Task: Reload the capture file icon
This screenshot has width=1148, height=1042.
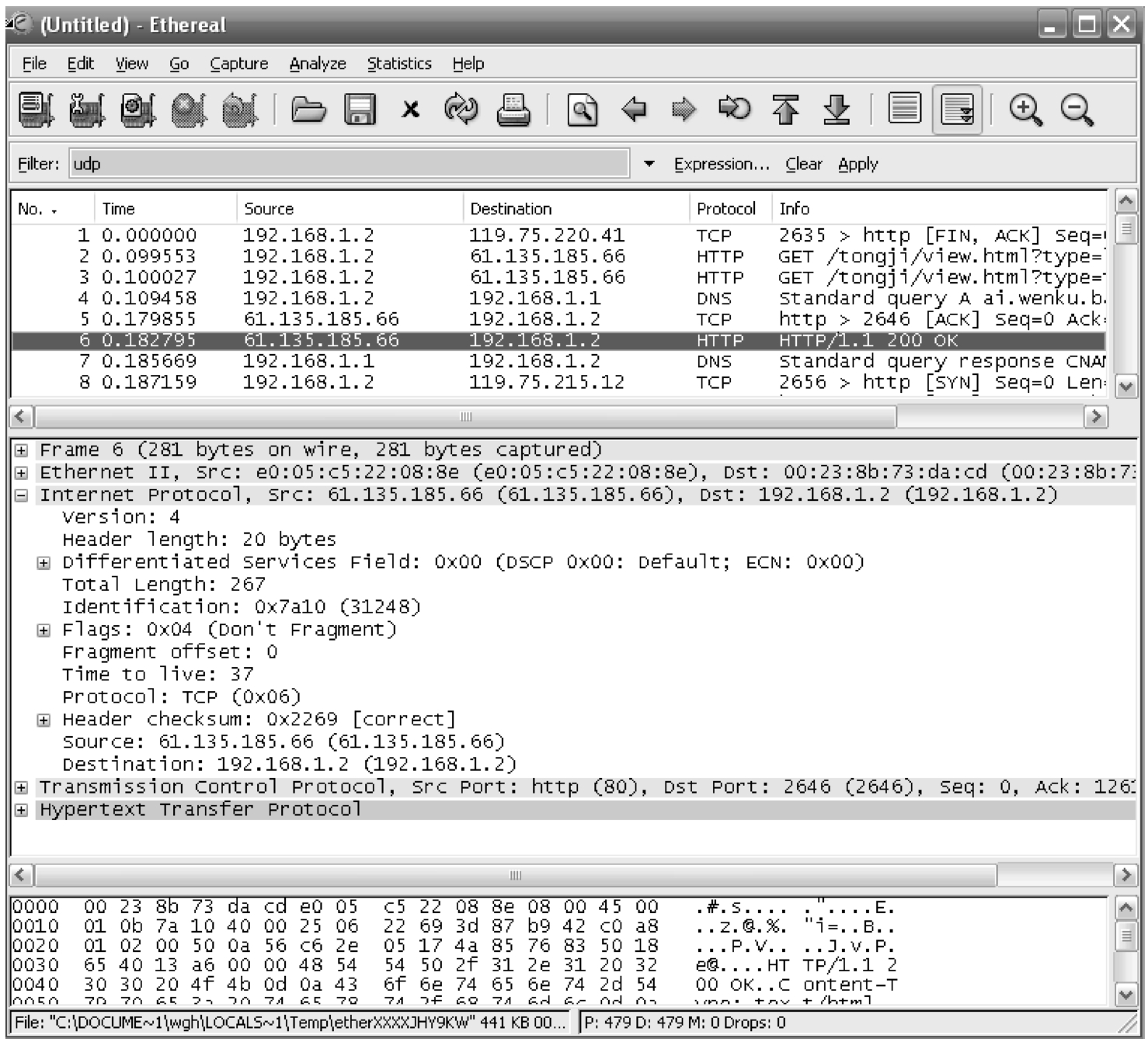Action: tap(461, 109)
